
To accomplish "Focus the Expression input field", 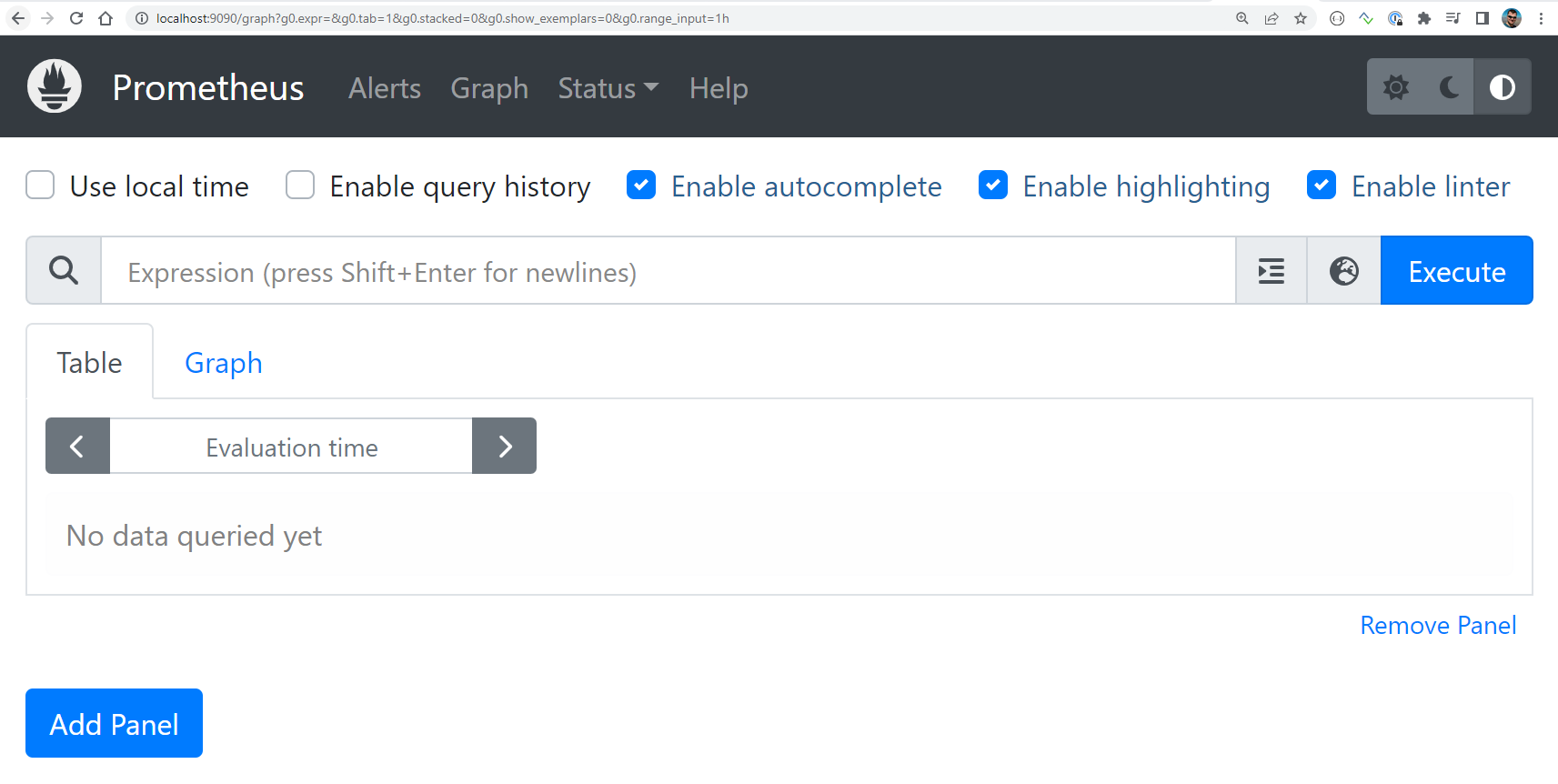I will 668,271.
